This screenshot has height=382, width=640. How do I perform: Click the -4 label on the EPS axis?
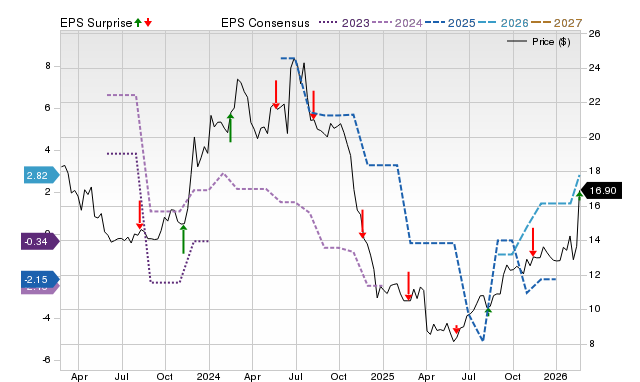coord(47,318)
